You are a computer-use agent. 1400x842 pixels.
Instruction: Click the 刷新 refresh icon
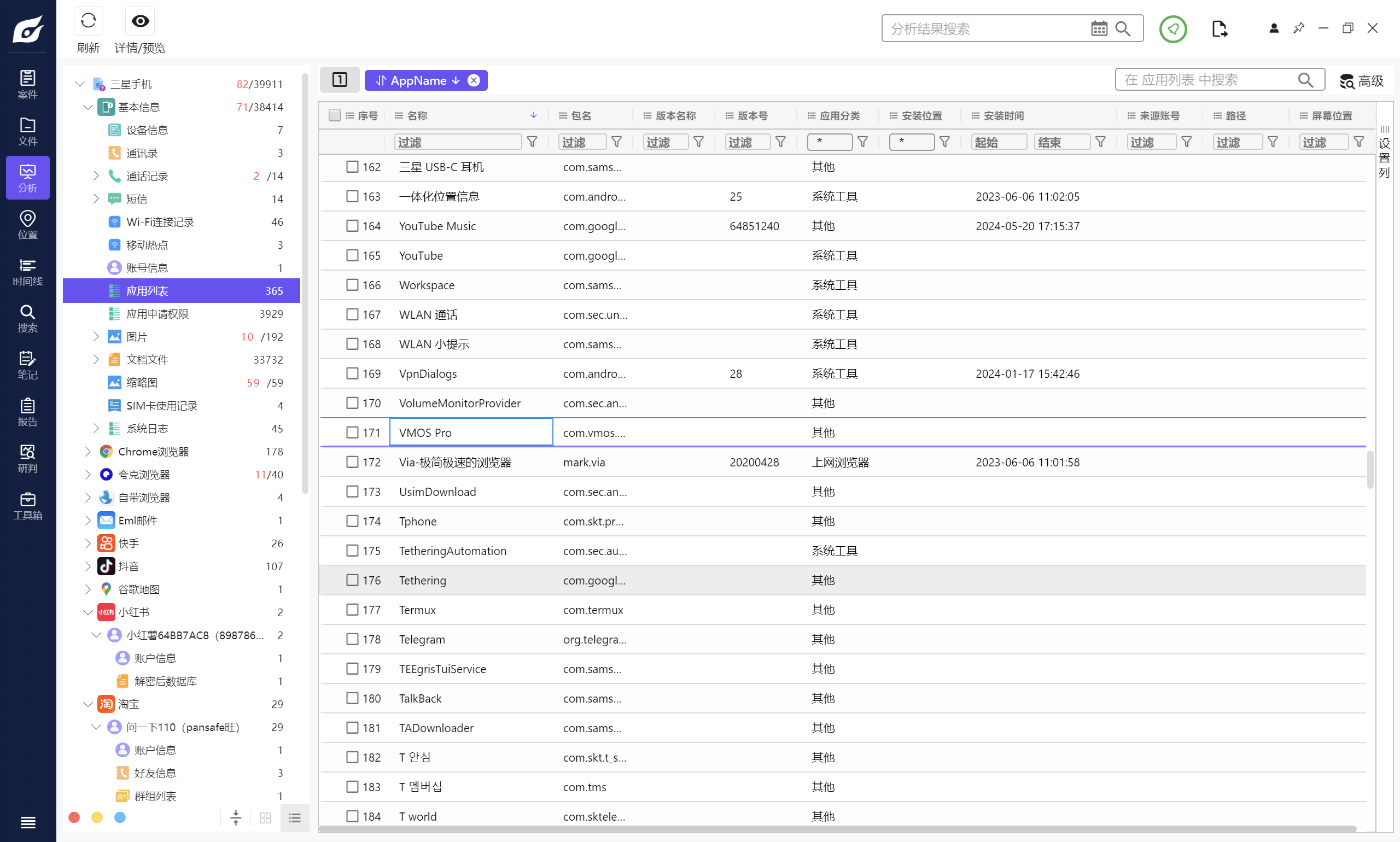(88, 21)
